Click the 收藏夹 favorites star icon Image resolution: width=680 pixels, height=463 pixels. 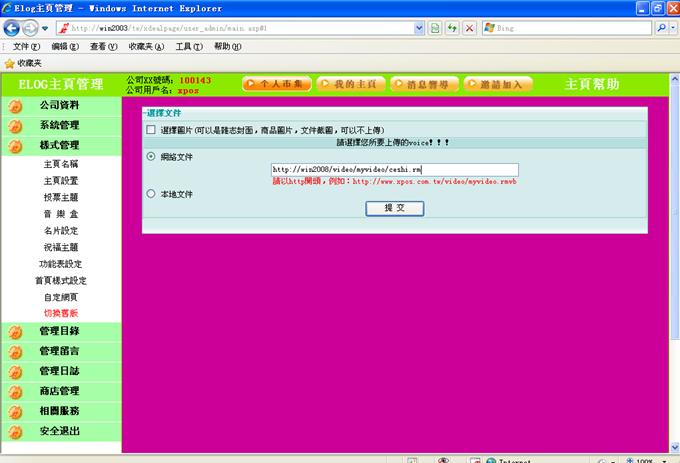(x=10, y=63)
